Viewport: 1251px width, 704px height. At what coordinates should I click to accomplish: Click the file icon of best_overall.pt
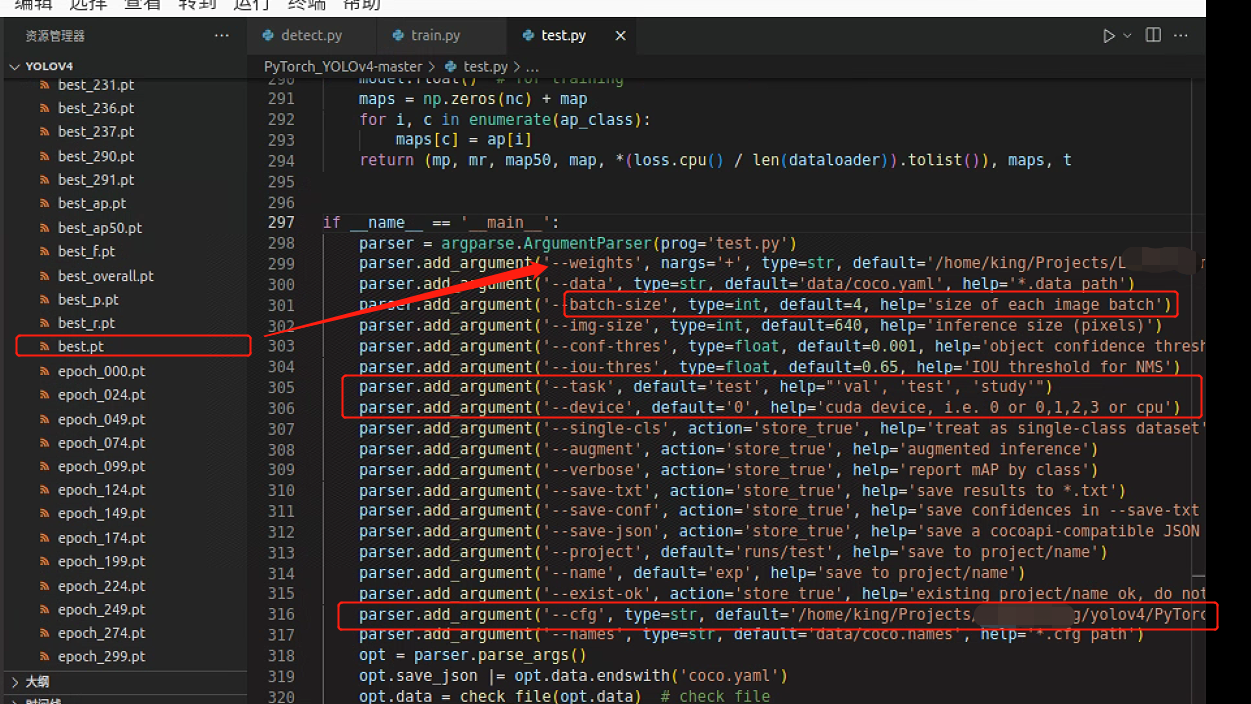click(x=45, y=275)
